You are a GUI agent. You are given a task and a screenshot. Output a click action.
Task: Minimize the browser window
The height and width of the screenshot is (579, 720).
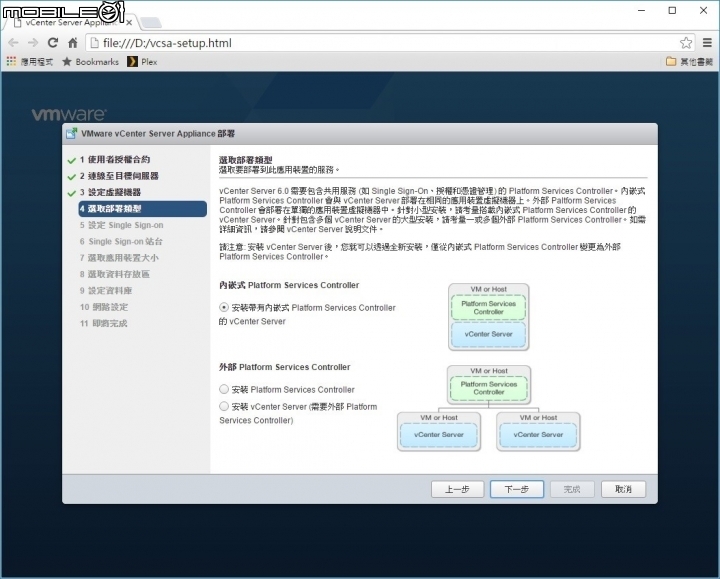[641, 10]
